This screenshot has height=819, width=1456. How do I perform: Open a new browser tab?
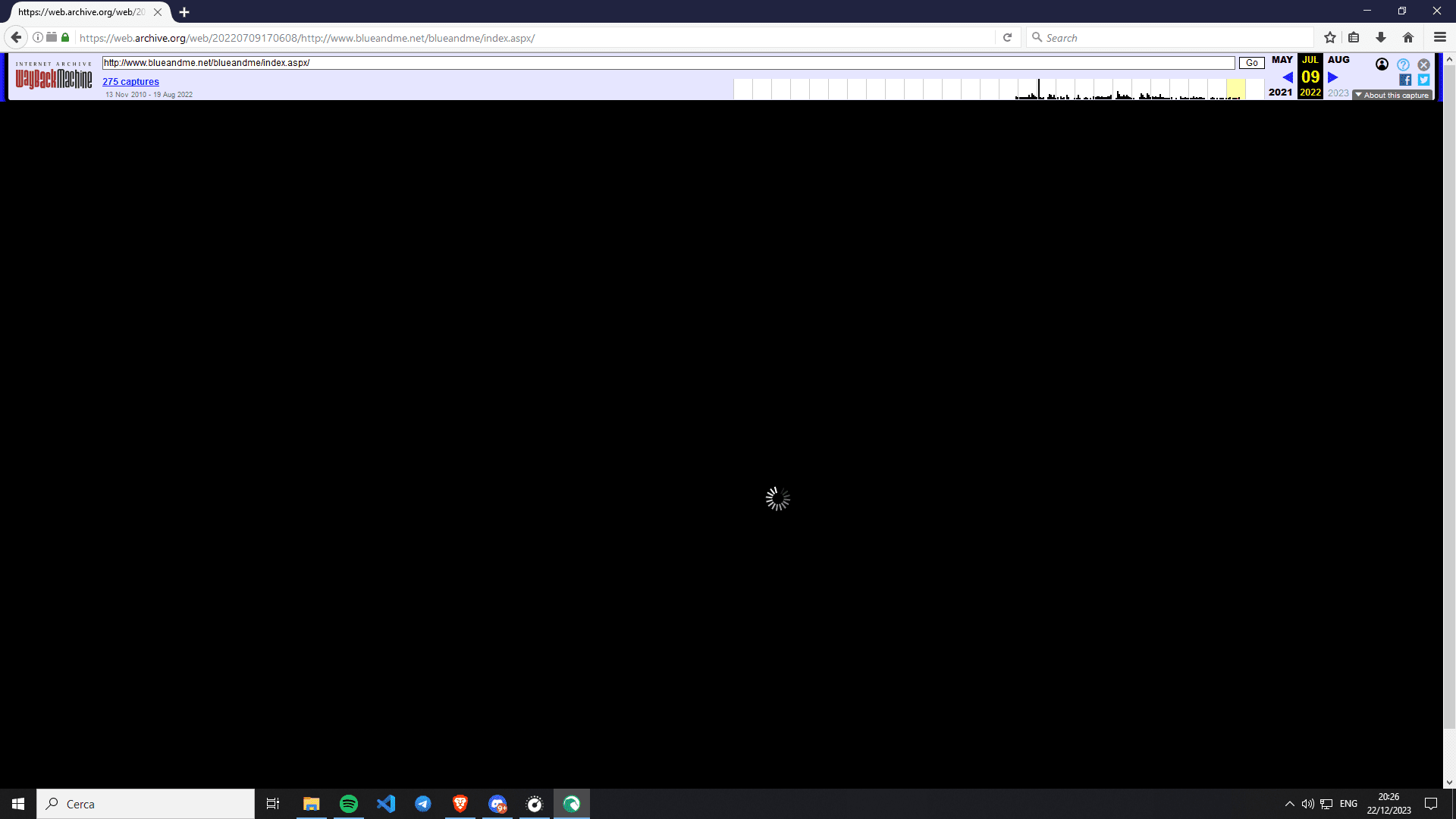coord(184,12)
